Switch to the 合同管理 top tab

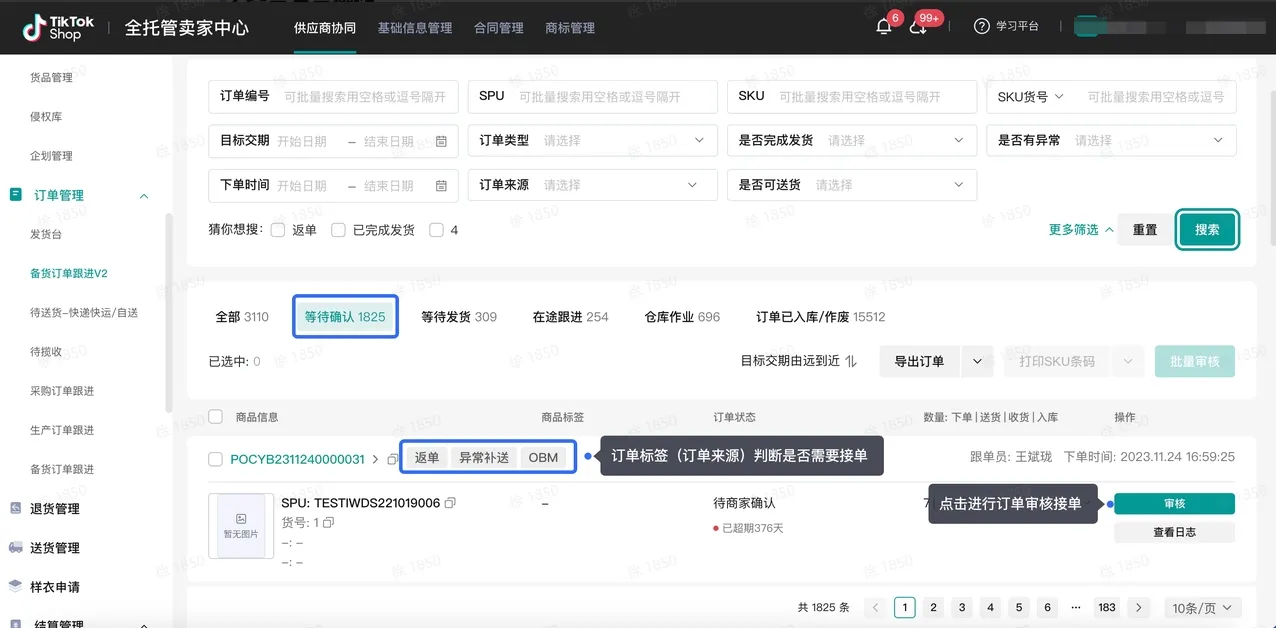499,28
